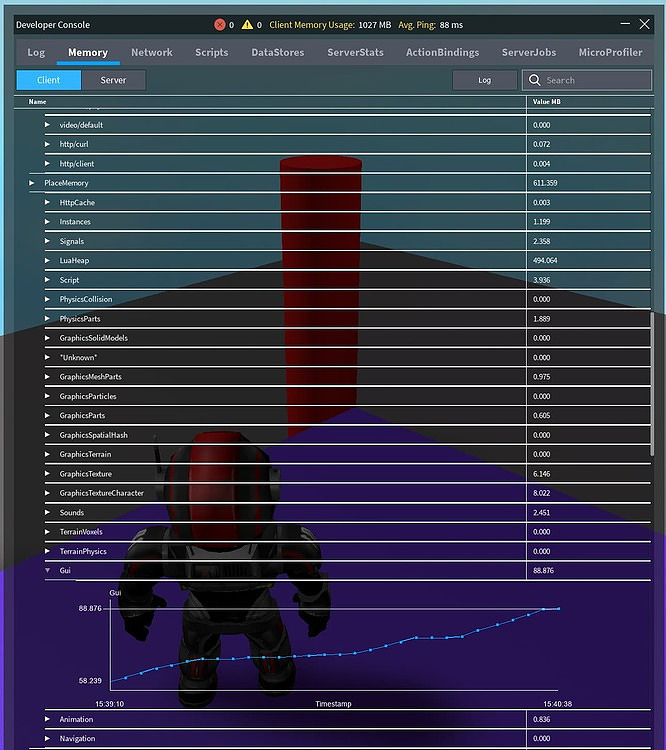Click the GraphicsTextureCharacter value 8.022
This screenshot has height=750, width=666.
[542, 493]
